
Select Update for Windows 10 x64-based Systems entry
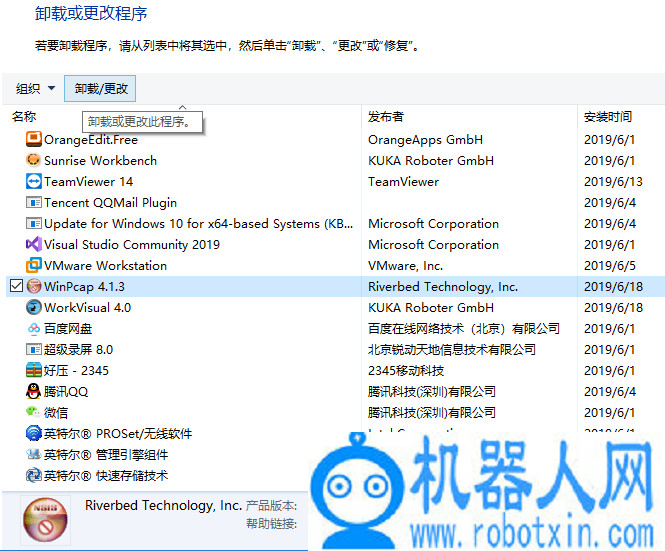198,224
